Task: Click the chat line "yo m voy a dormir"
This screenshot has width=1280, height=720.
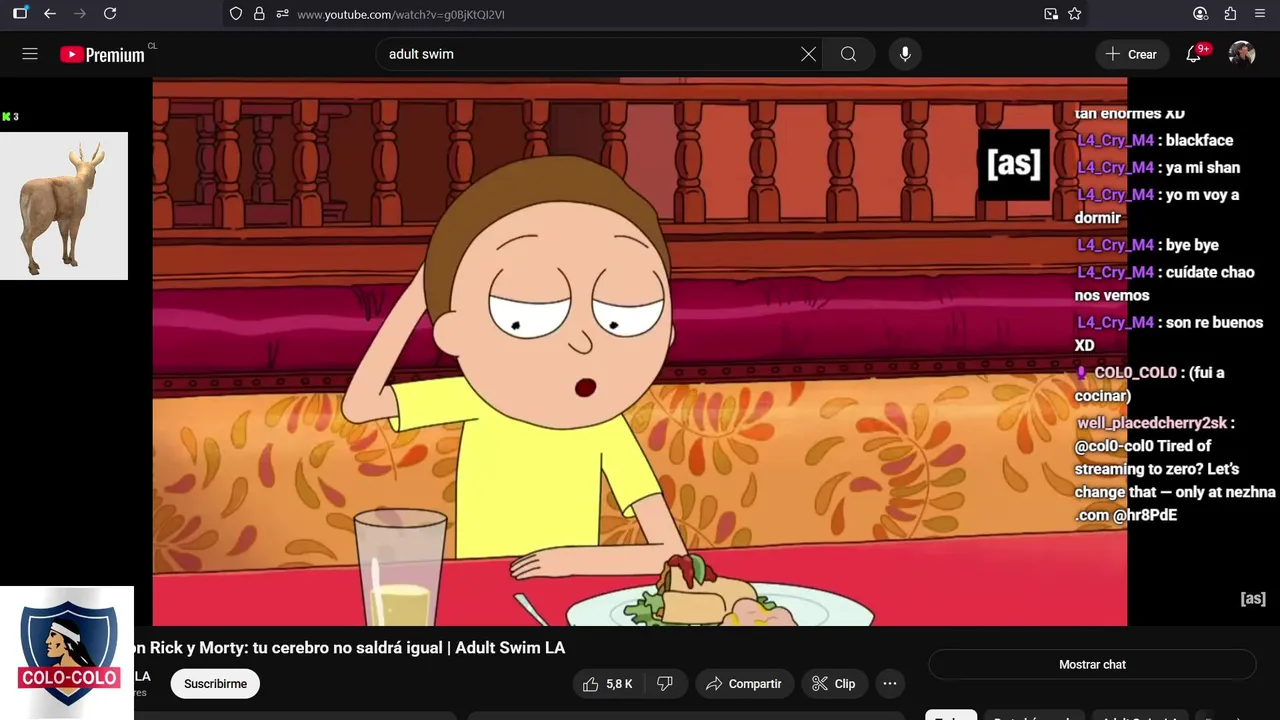Action: coord(1157,206)
